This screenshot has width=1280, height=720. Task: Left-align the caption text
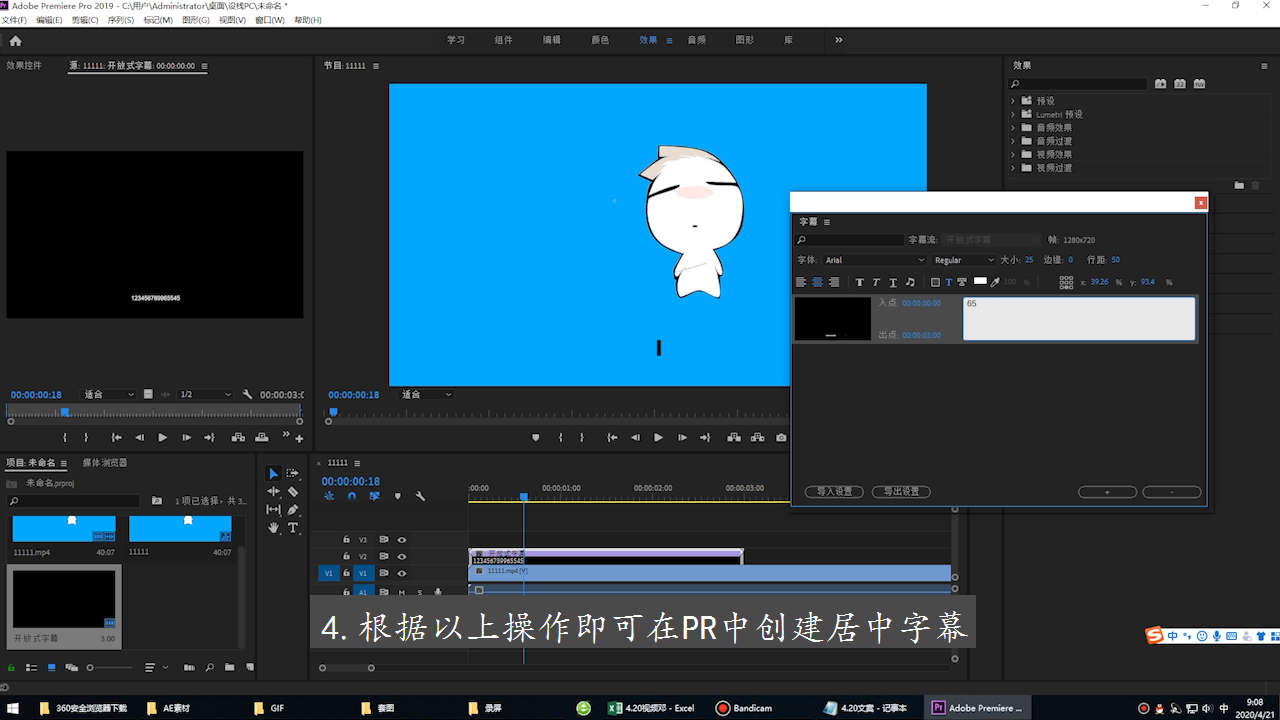(801, 282)
